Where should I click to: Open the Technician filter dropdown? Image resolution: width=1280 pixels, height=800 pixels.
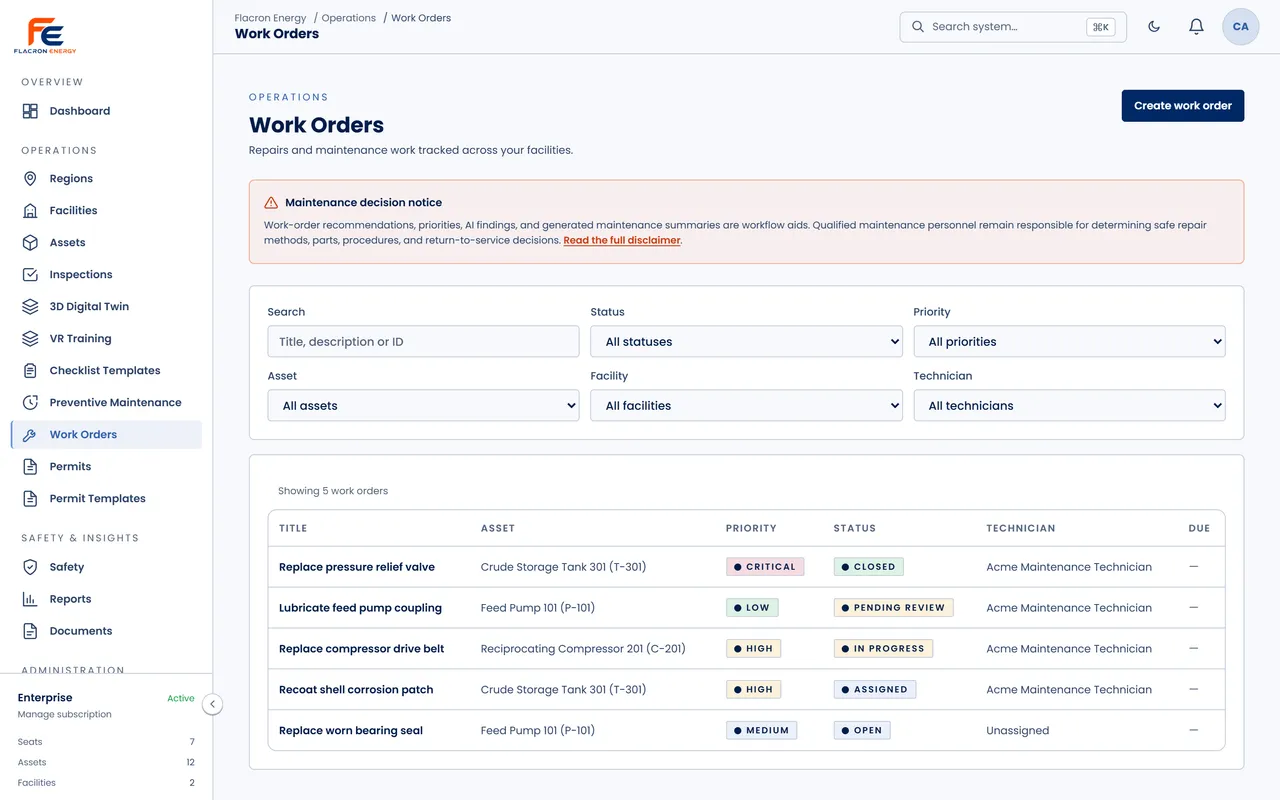(x=1069, y=406)
